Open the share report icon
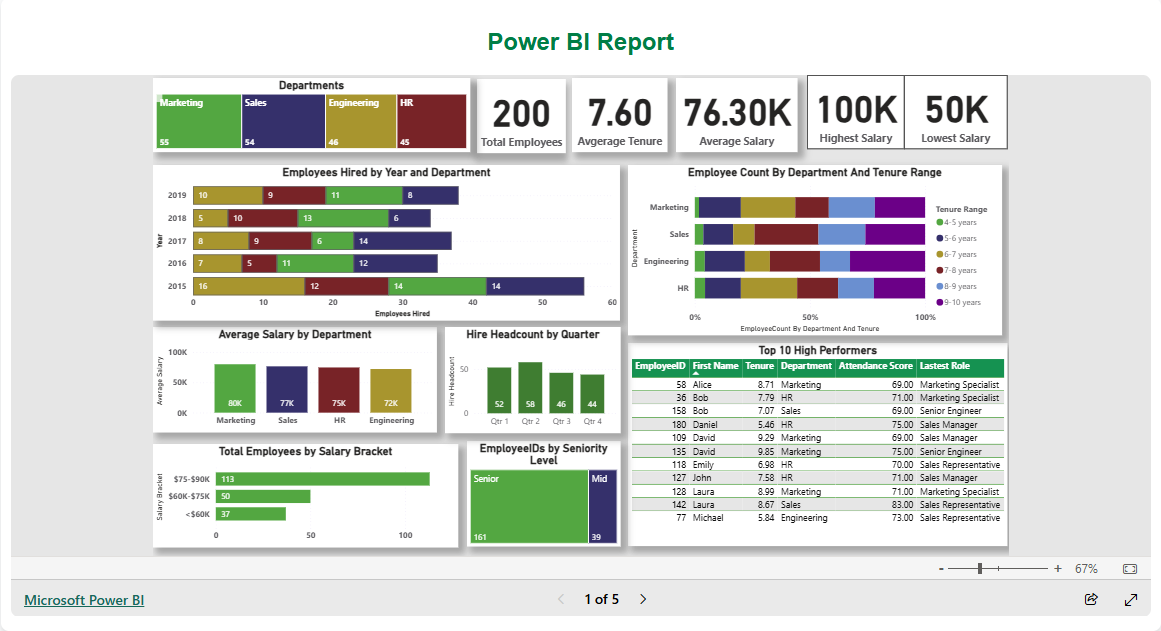The height and width of the screenshot is (631, 1161). click(x=1091, y=600)
